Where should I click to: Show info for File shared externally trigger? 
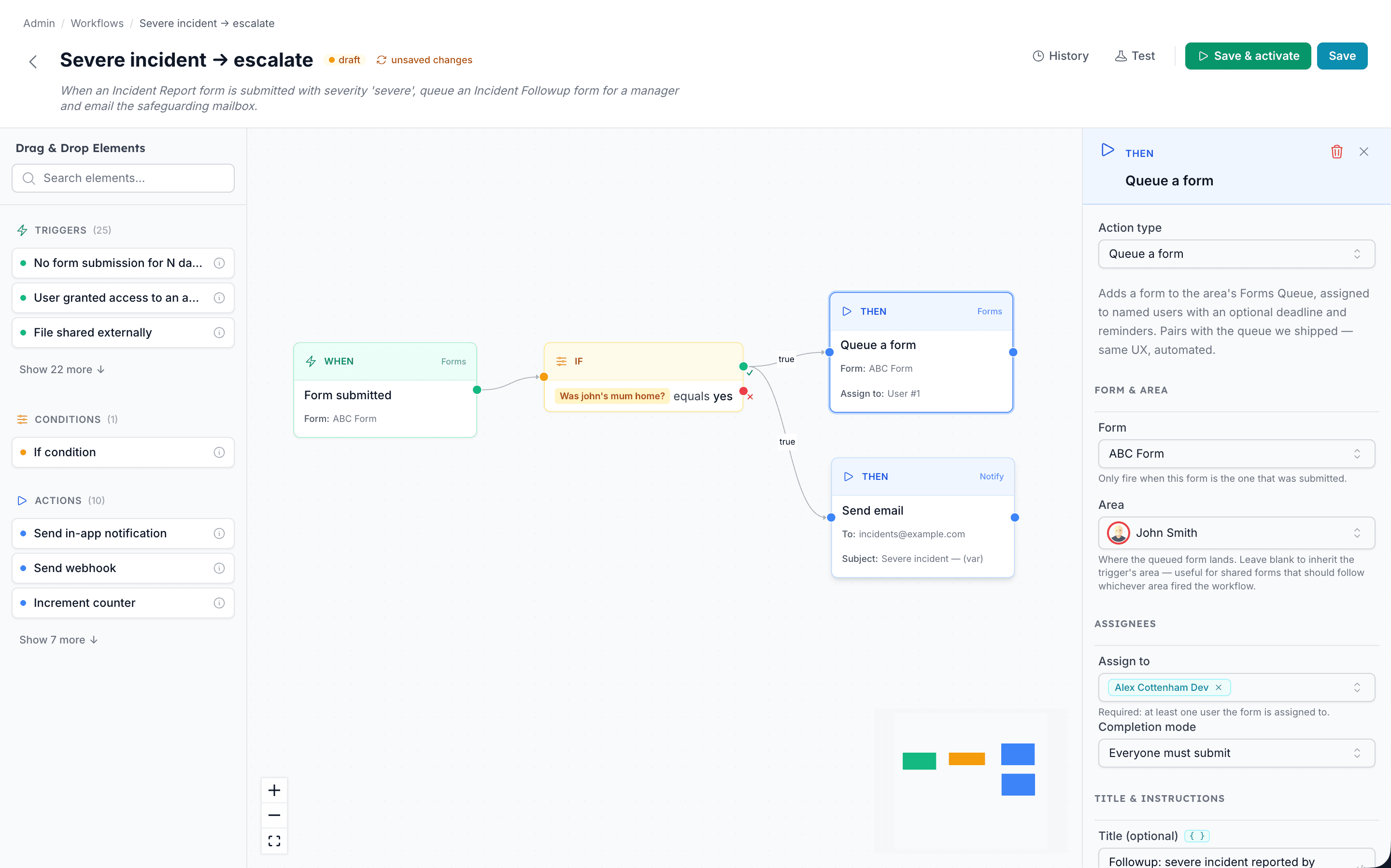point(219,333)
